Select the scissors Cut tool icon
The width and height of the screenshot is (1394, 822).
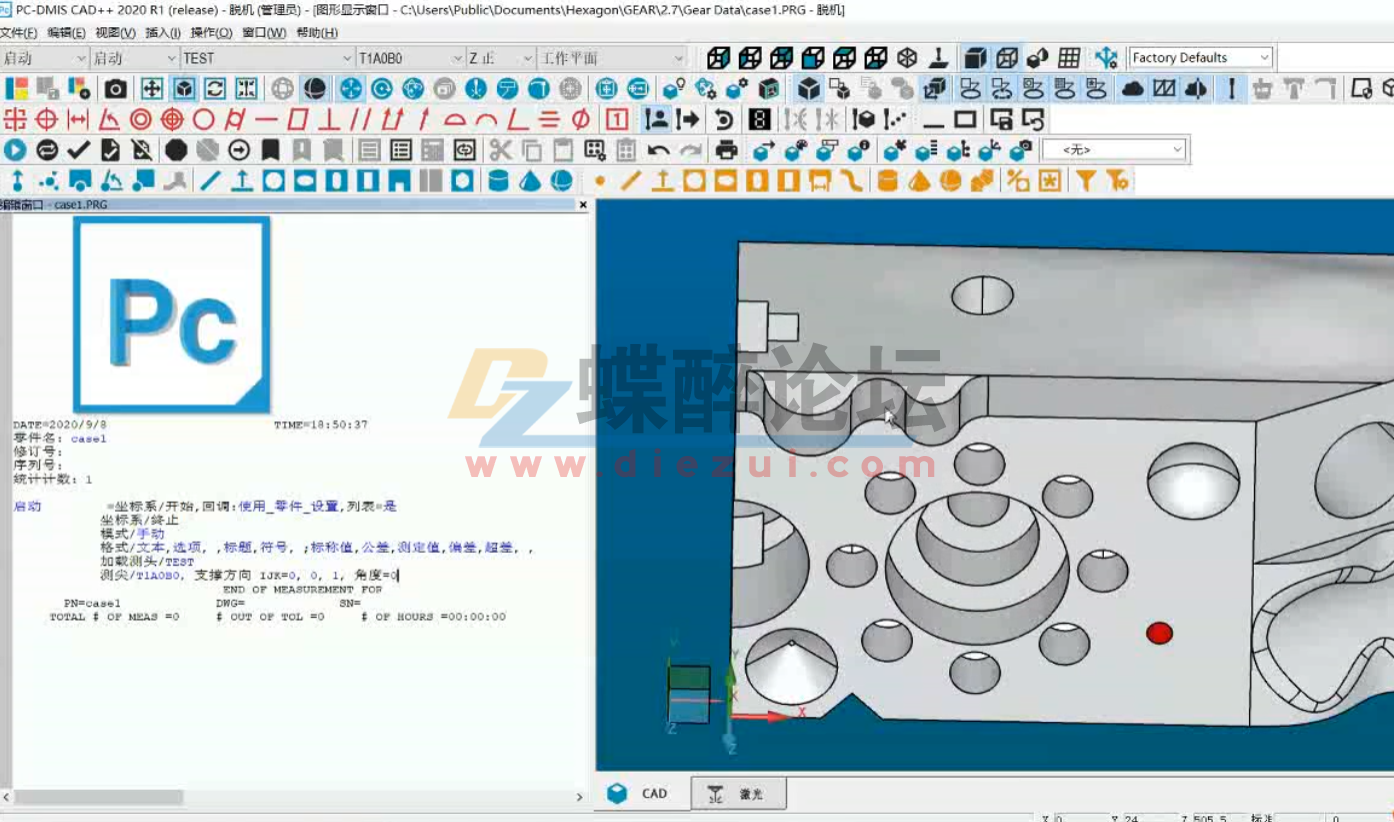point(499,150)
